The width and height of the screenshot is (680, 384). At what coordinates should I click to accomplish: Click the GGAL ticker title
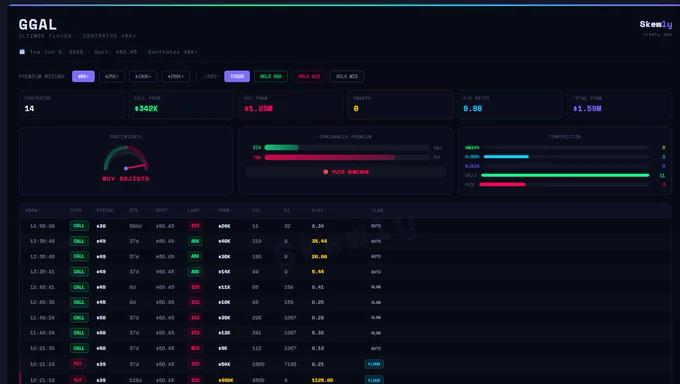(x=38, y=24)
